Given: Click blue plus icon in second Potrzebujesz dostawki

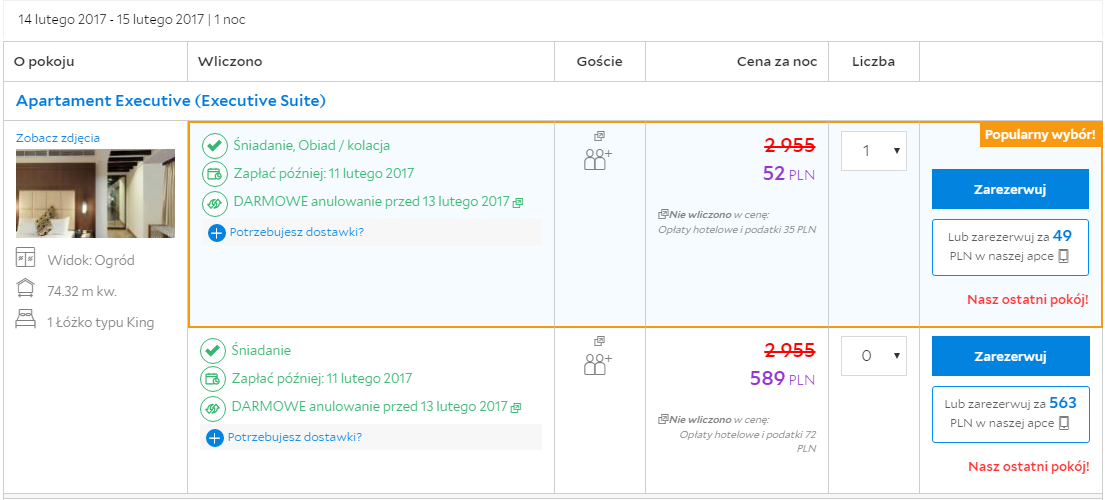Looking at the screenshot, I should [215, 438].
